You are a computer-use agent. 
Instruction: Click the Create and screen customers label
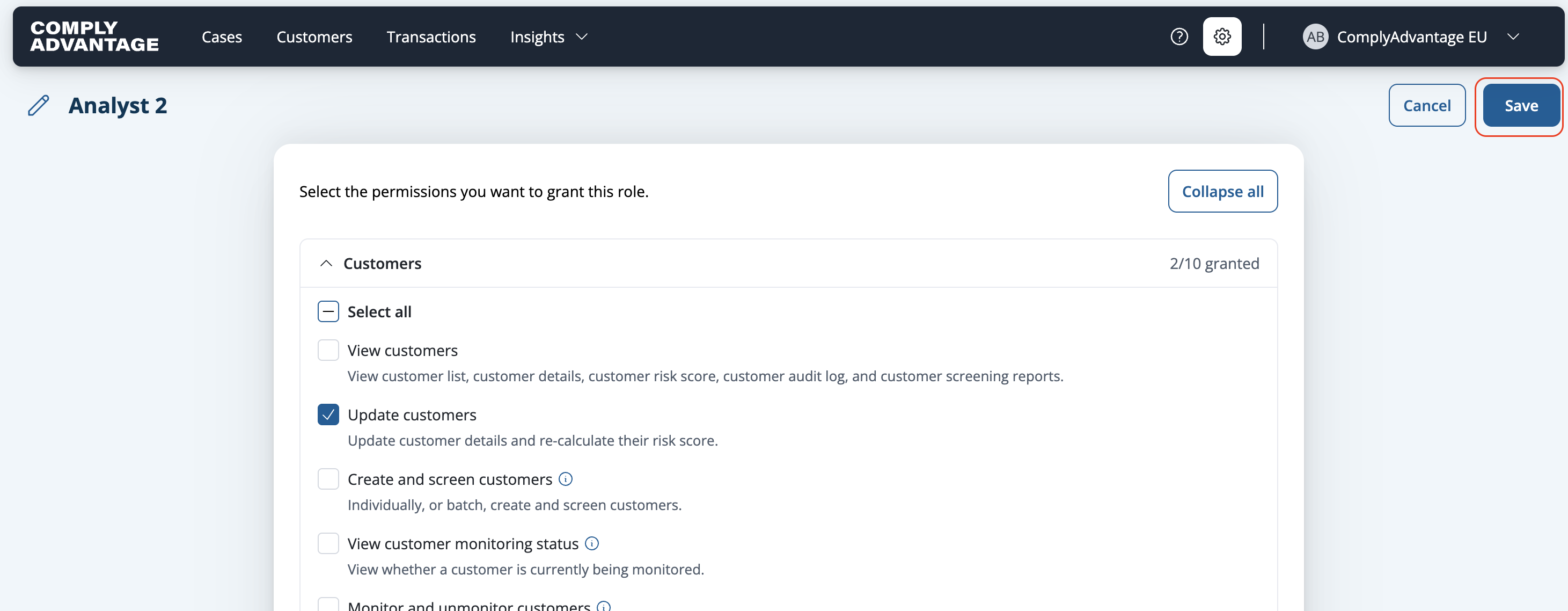[x=450, y=479]
